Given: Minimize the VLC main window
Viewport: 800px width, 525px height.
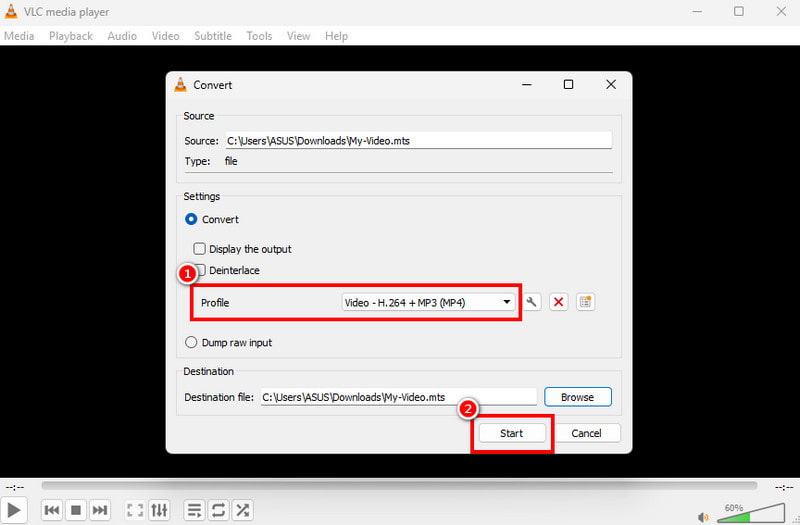Looking at the screenshot, I should click(x=697, y=11).
